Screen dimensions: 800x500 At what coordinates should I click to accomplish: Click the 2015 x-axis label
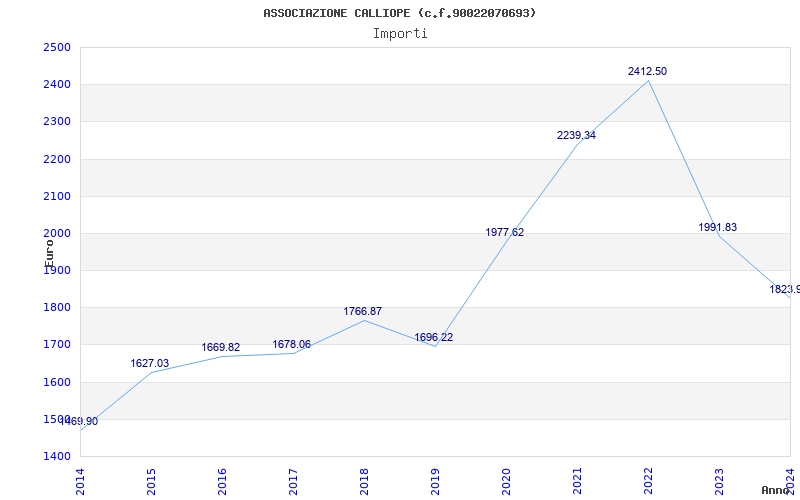click(x=151, y=482)
